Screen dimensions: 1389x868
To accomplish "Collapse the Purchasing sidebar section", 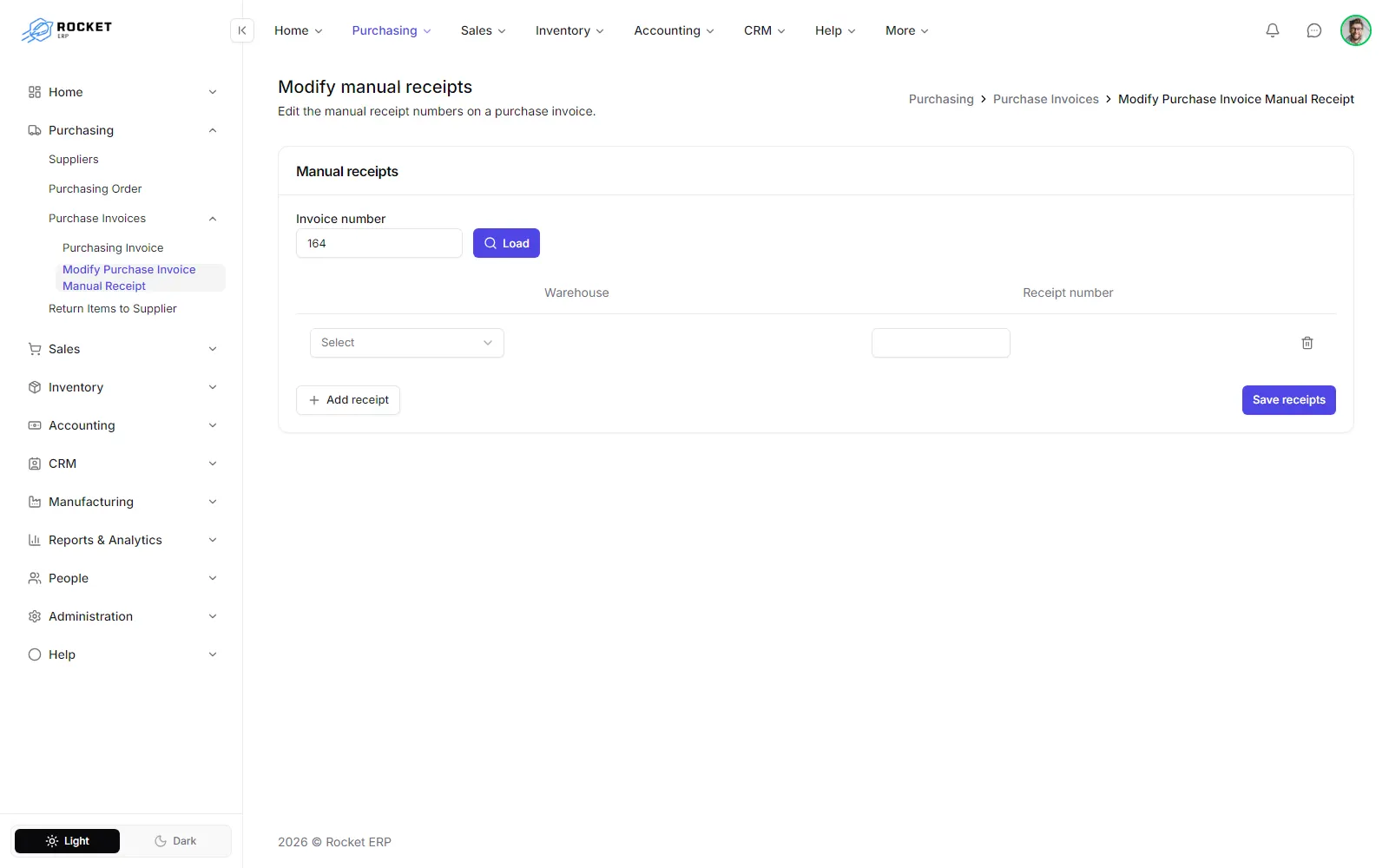I will click(x=213, y=130).
